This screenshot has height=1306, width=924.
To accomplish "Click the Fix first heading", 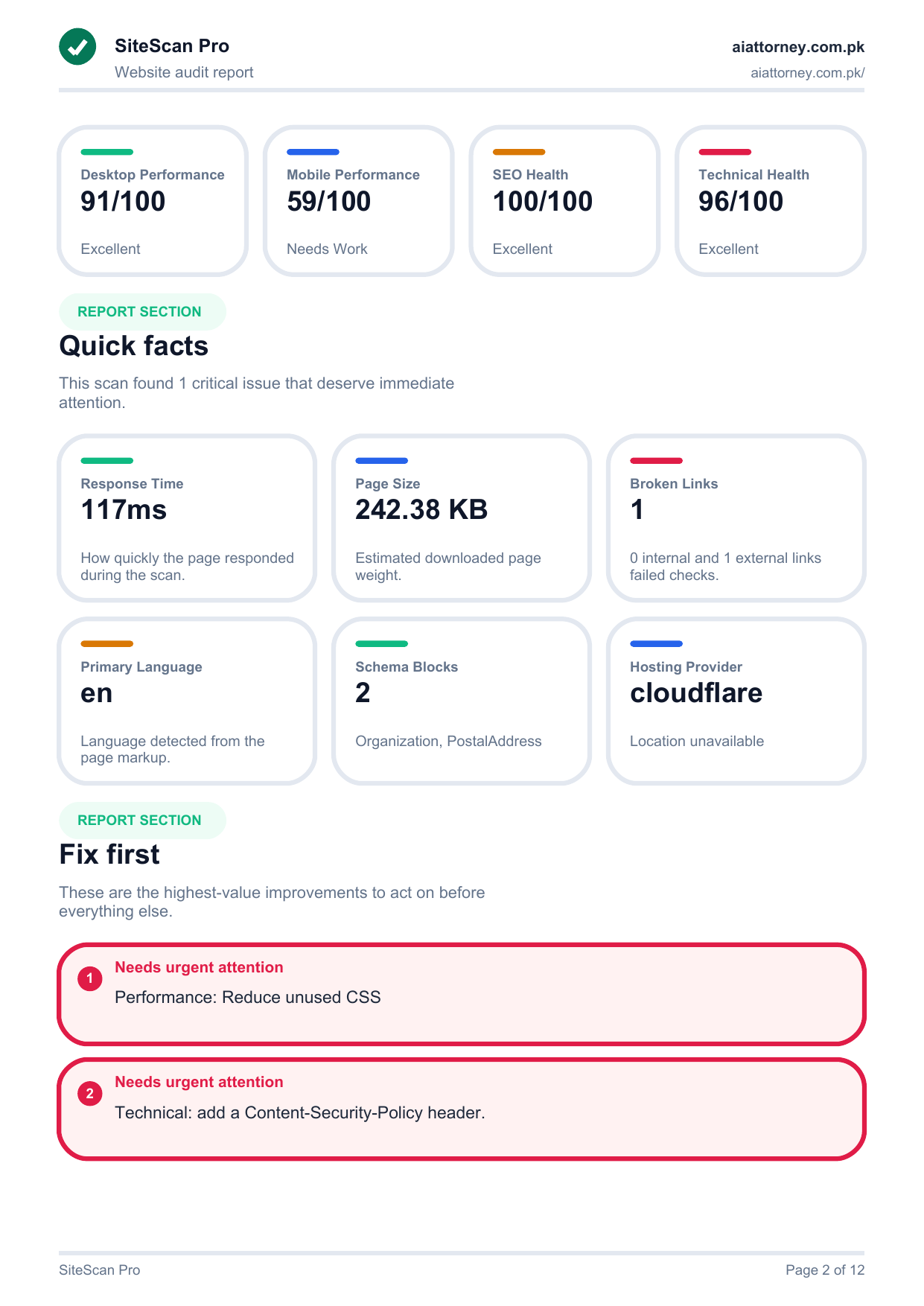I will (109, 855).
